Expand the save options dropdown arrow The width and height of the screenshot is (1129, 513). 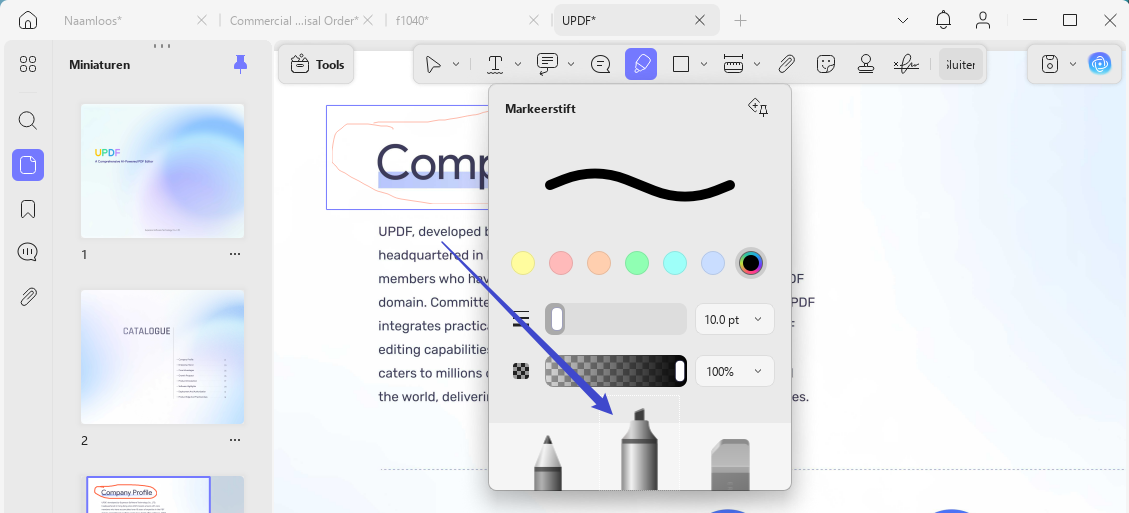(1073, 64)
